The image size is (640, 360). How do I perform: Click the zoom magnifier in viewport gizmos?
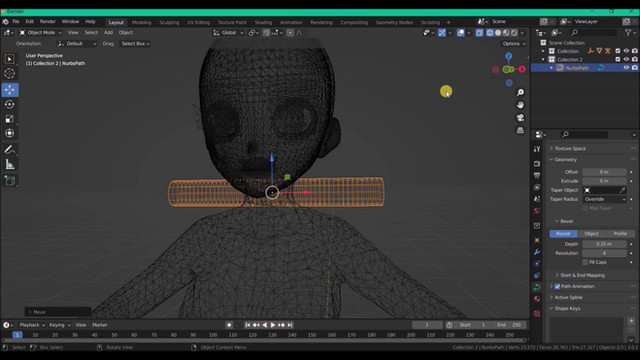(x=520, y=93)
